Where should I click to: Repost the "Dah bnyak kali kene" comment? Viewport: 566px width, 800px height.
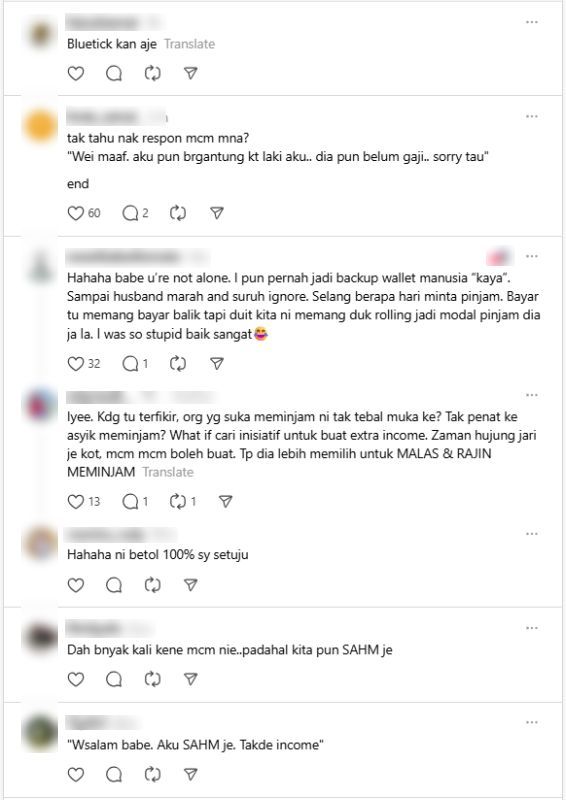(x=152, y=679)
